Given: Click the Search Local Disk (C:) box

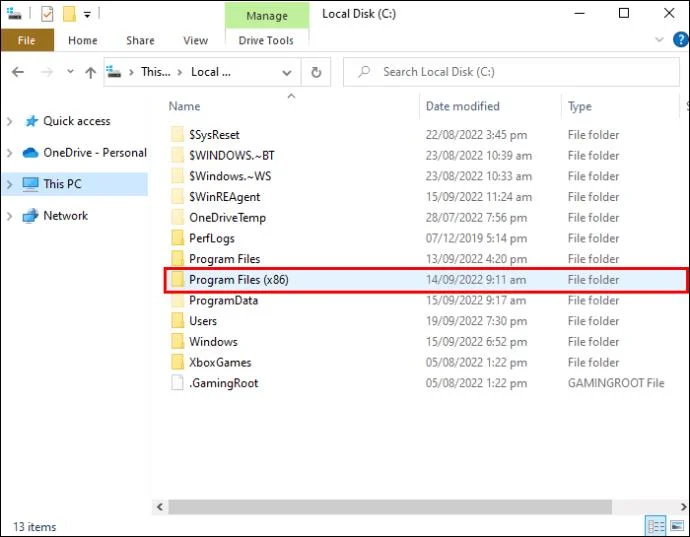Looking at the screenshot, I should pos(511,72).
